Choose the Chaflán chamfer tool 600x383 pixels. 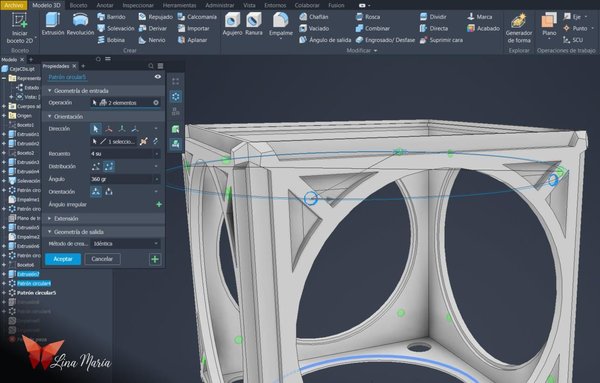(314, 17)
